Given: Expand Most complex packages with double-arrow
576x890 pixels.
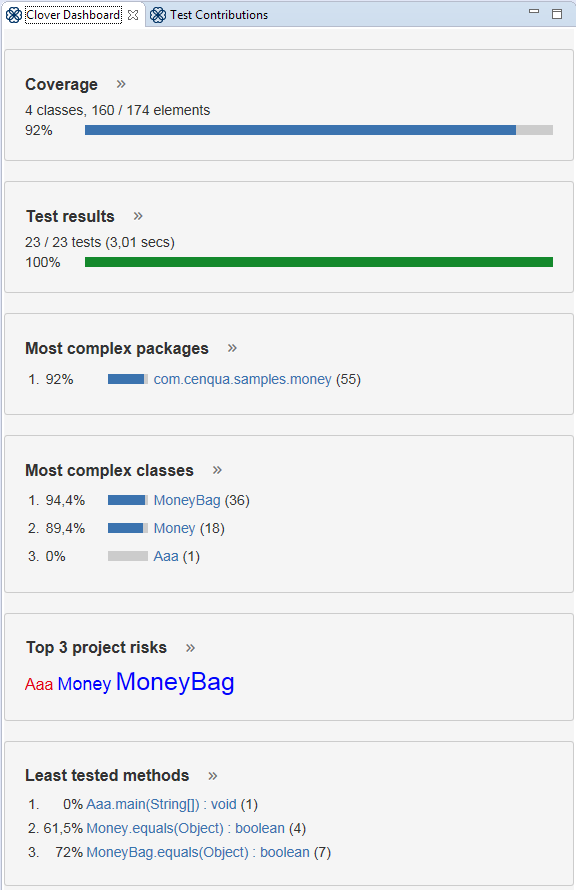Looking at the screenshot, I should 232,348.
